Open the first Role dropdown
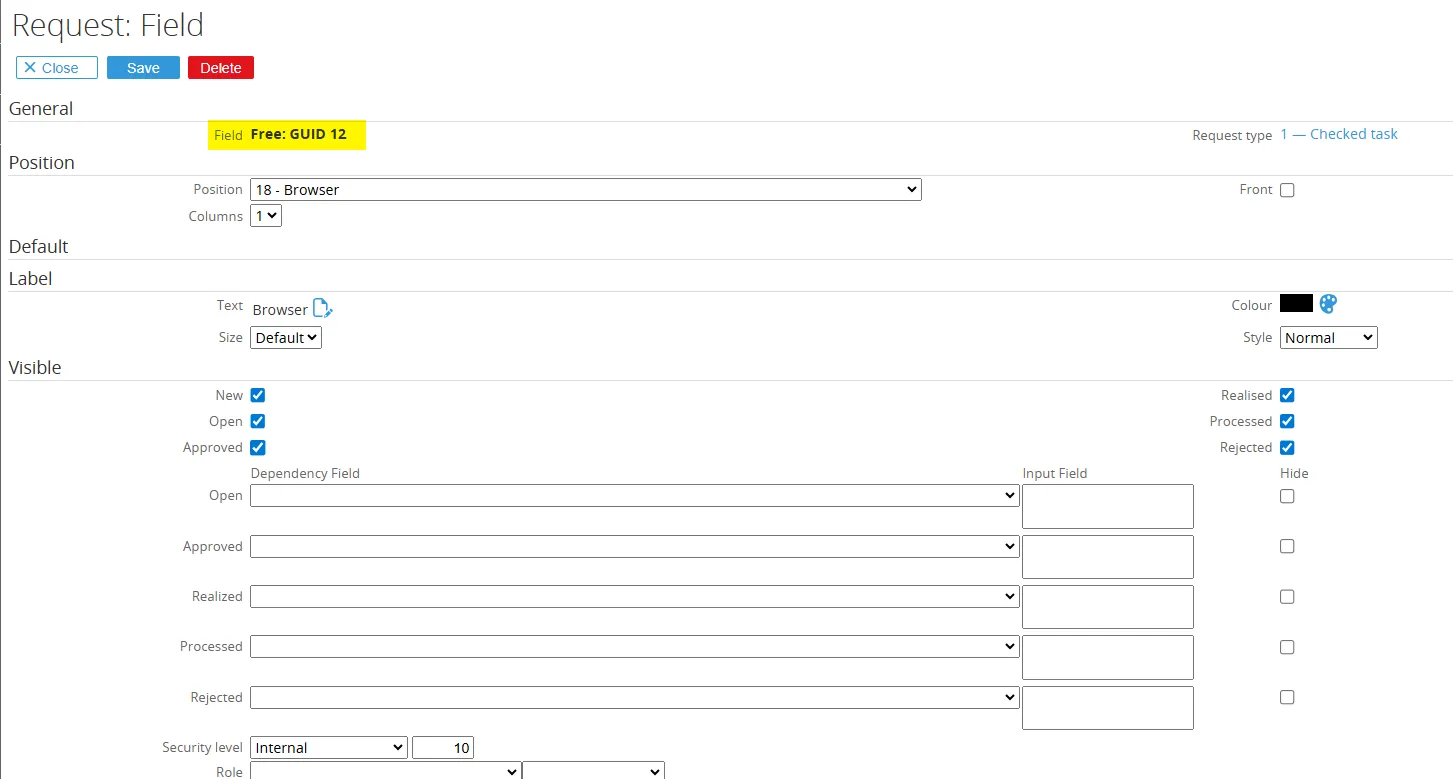Viewport: 1453px width, 779px height. click(x=385, y=771)
